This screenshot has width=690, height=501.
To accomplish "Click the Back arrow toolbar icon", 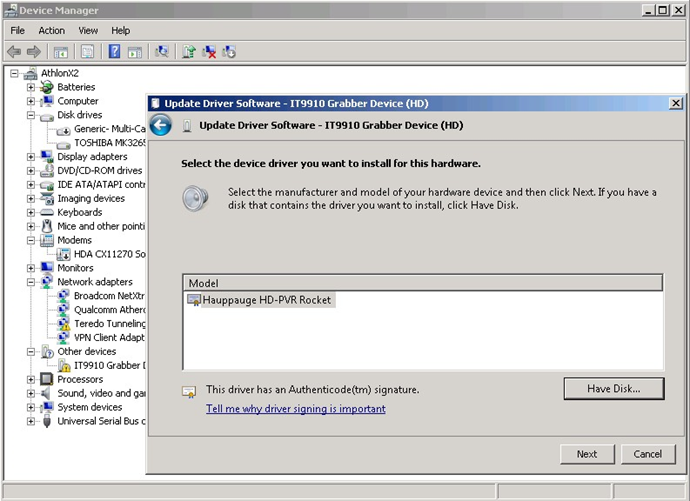I will (x=14, y=52).
